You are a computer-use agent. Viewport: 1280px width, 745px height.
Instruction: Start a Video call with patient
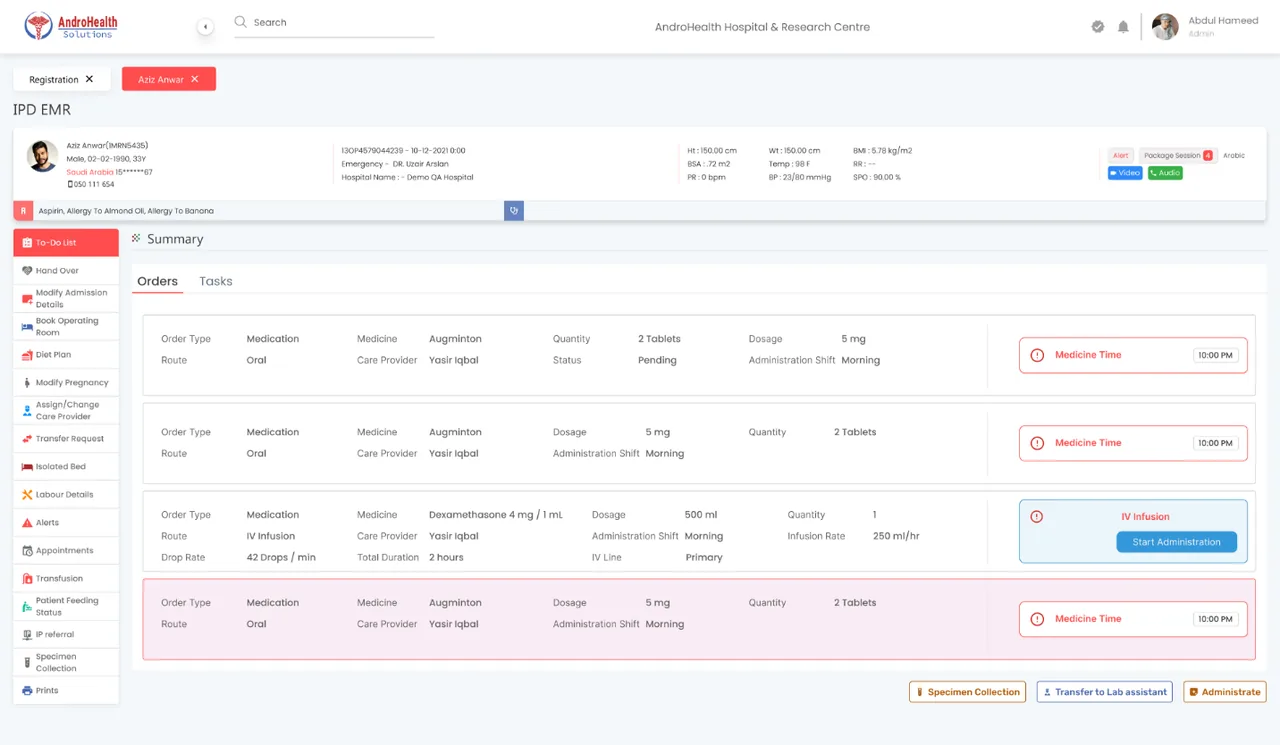[x=1125, y=173]
